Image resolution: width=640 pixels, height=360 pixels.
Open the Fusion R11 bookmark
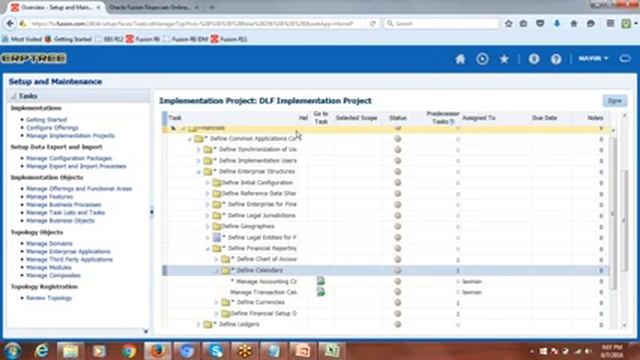[x=229, y=39]
